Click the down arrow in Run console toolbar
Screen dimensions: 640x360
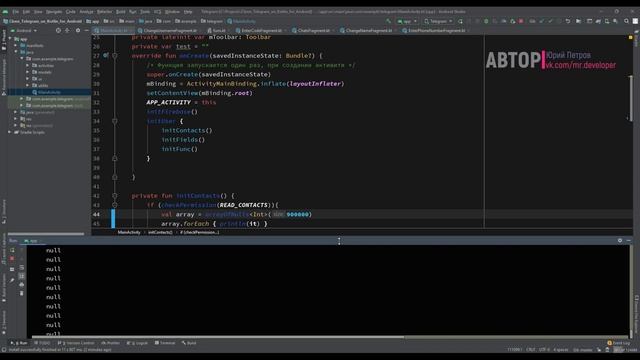tap(22, 259)
